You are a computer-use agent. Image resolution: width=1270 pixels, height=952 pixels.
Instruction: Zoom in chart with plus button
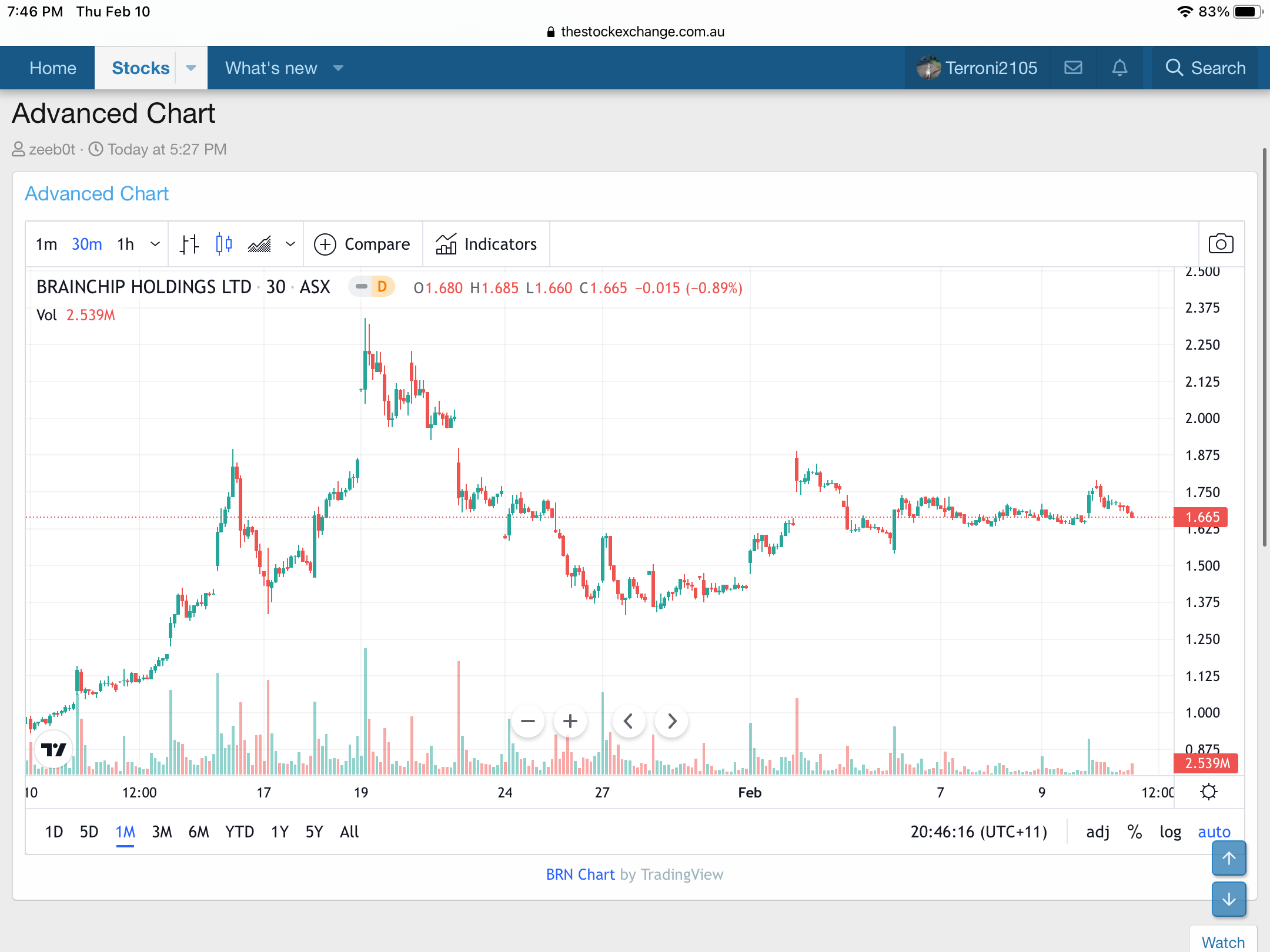click(x=570, y=720)
